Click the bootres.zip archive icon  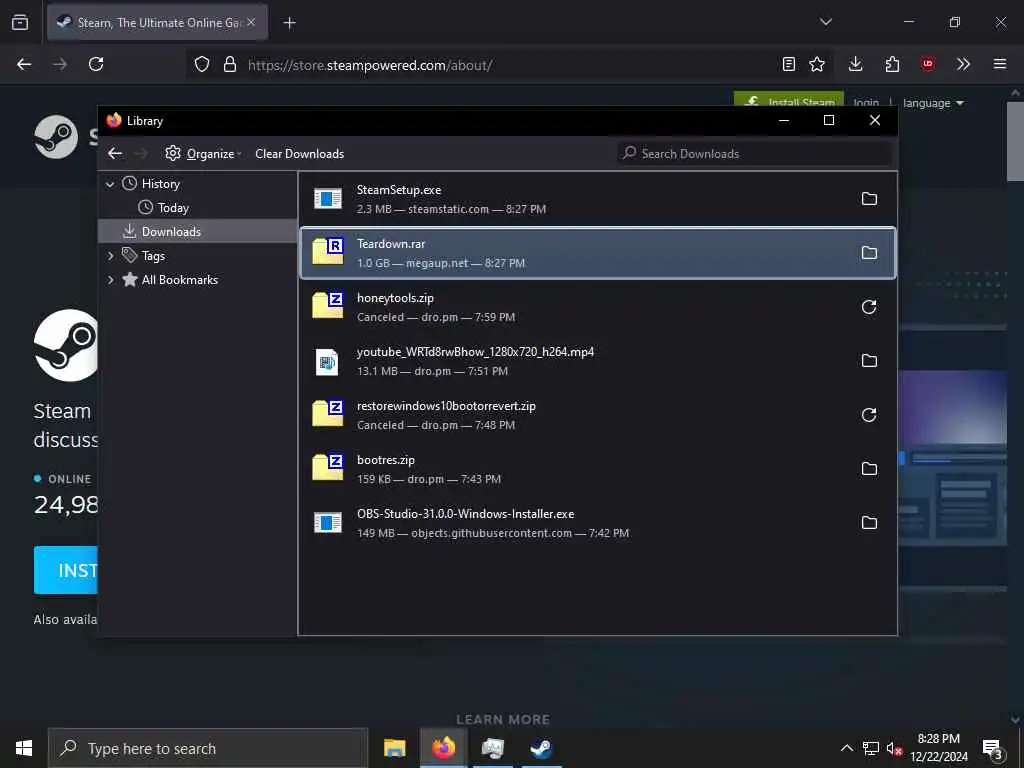click(327, 468)
